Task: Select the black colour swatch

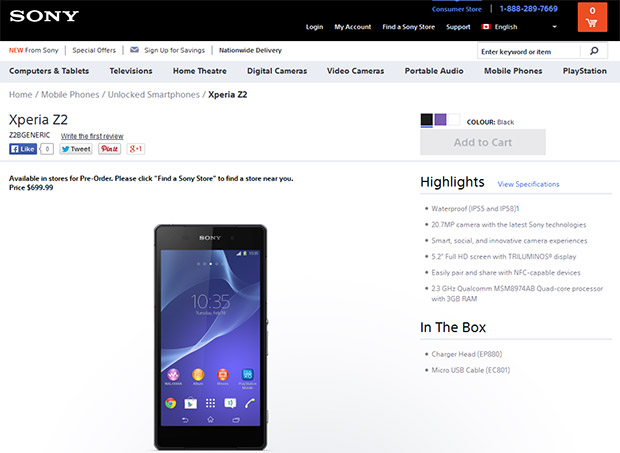Action: pyautogui.click(x=427, y=120)
